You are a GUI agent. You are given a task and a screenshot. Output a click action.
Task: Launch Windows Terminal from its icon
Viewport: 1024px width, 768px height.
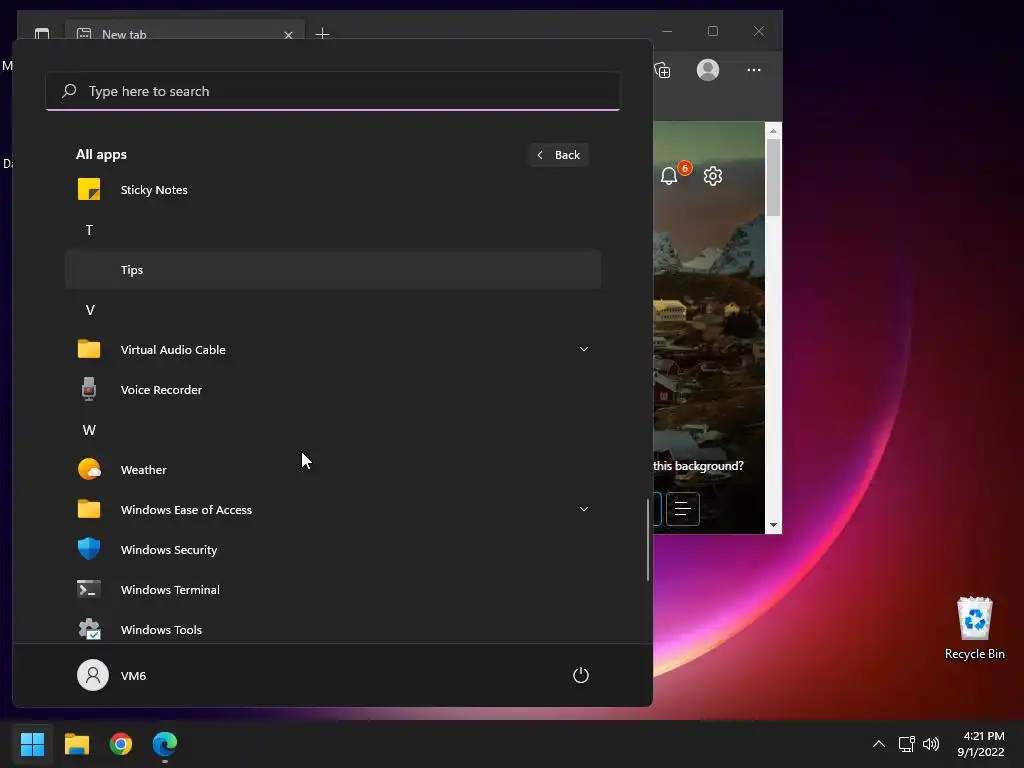(x=89, y=589)
